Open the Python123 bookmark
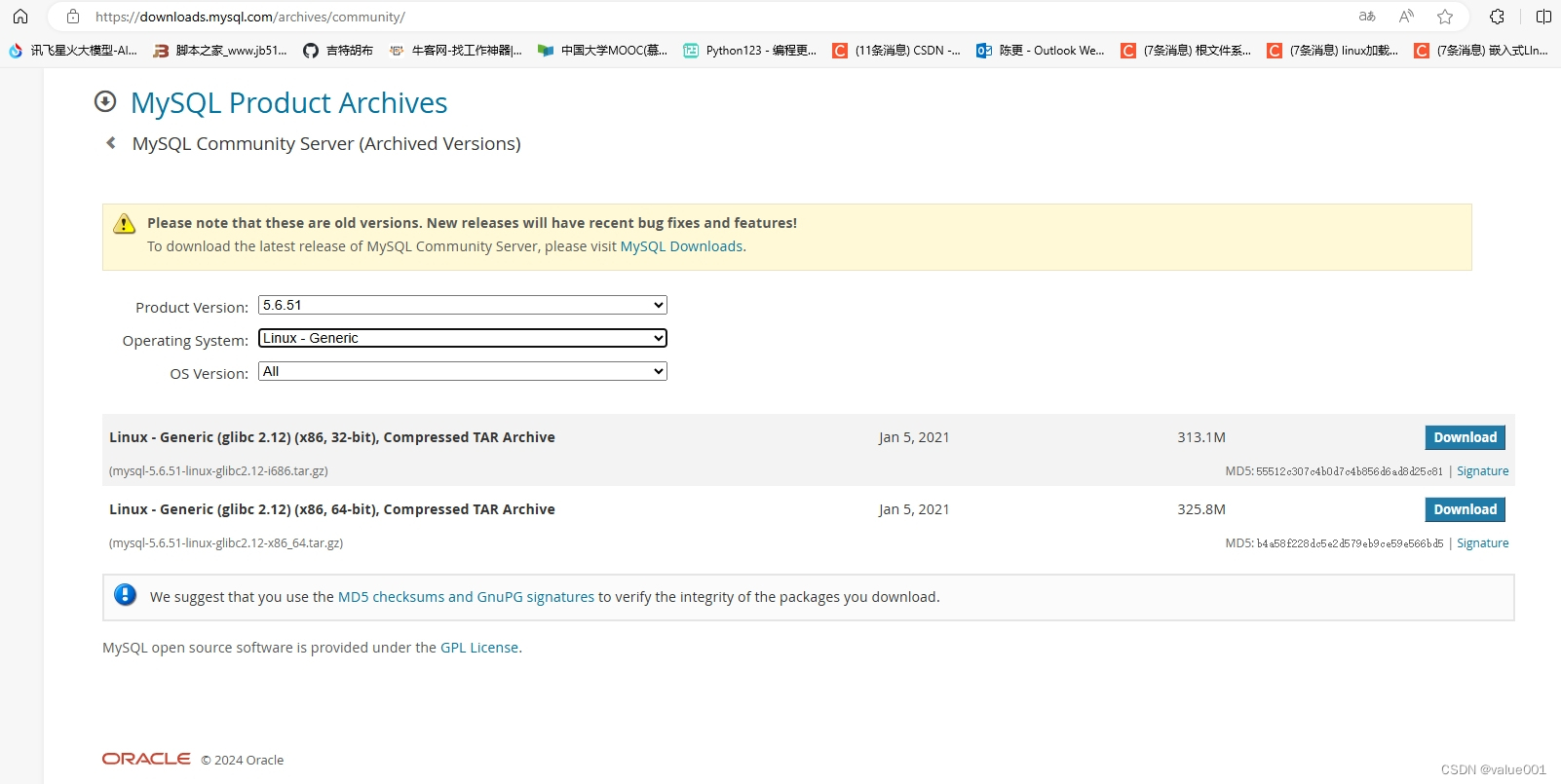The image size is (1561, 784). click(750, 51)
